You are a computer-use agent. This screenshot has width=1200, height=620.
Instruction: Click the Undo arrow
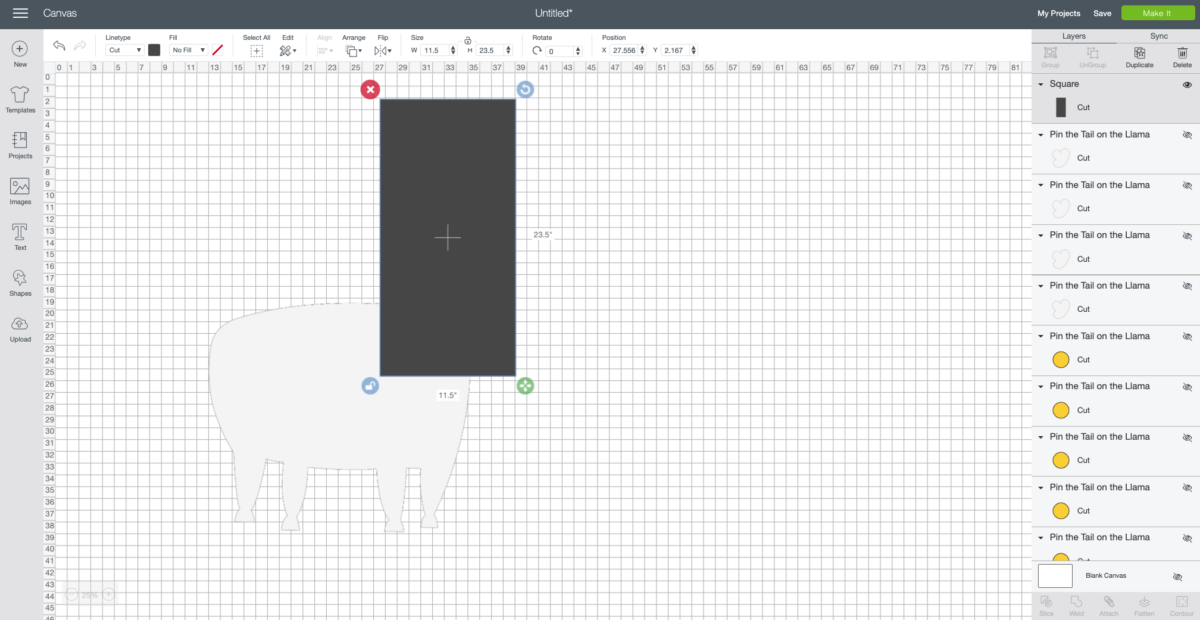tap(59, 45)
